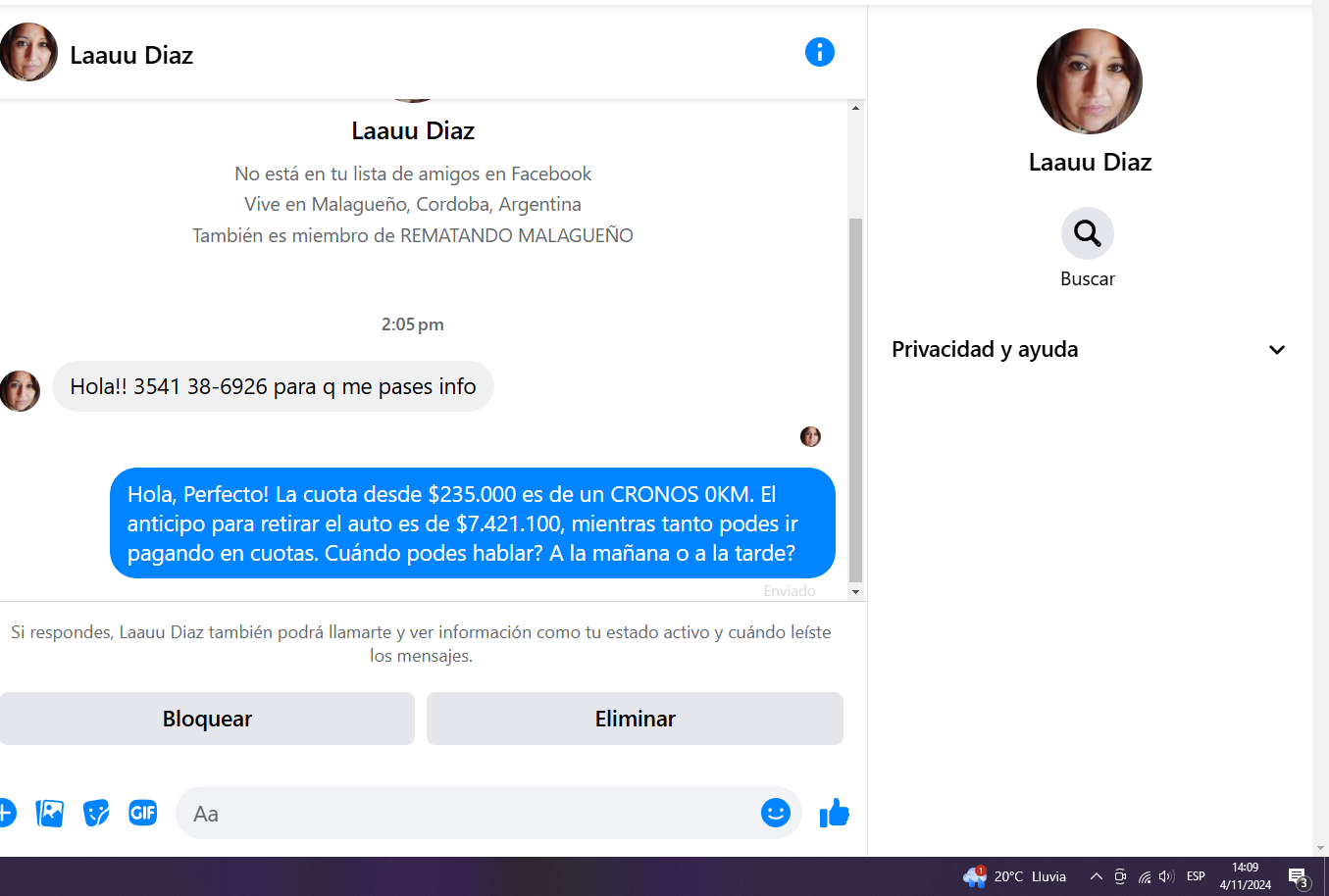Click the Laauu Diaz name in header
1329x896 pixels.
coord(131,55)
